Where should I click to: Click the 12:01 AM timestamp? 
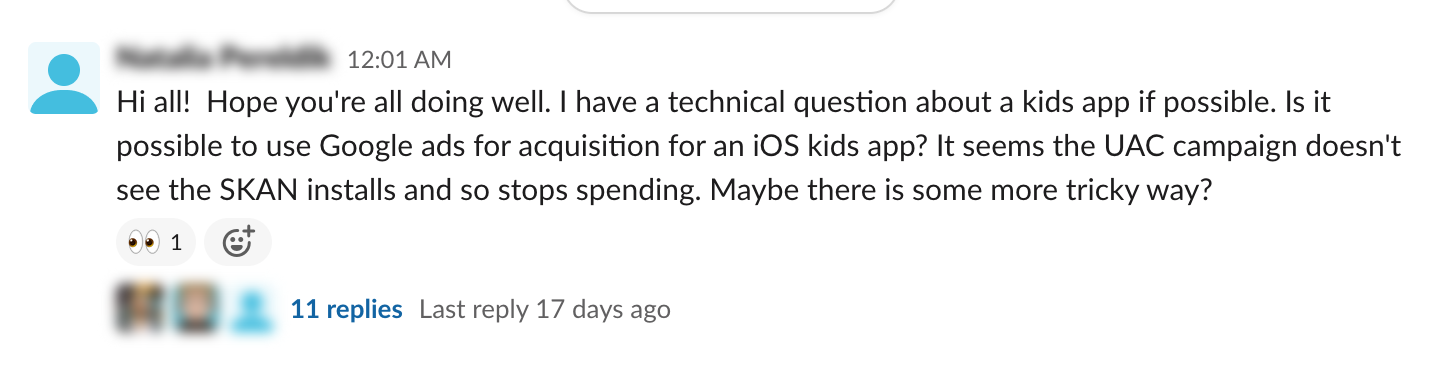pyautogui.click(x=399, y=60)
